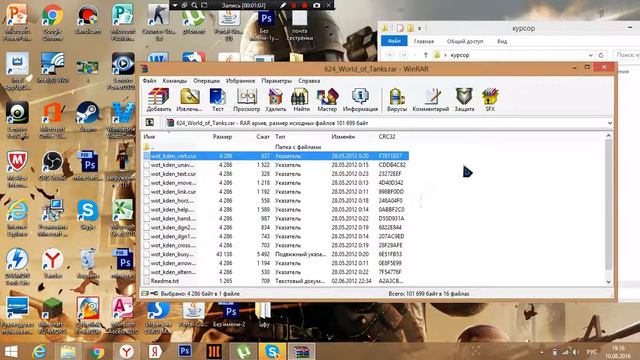Open the Вид tab in Explorer window
The height and width of the screenshot is (360, 640).
pyautogui.click(x=502, y=41)
